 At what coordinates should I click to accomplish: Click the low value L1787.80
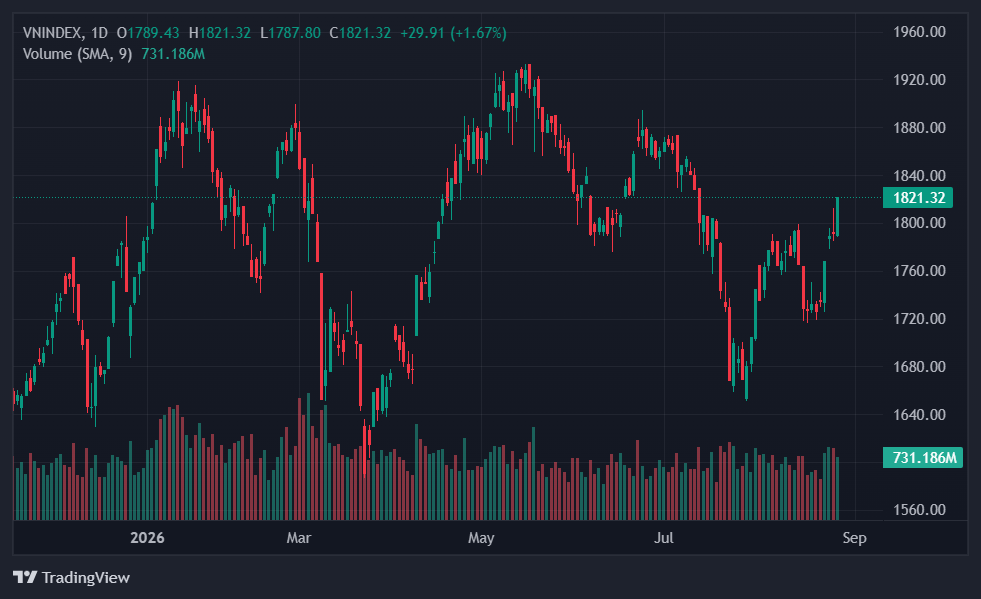coord(290,33)
